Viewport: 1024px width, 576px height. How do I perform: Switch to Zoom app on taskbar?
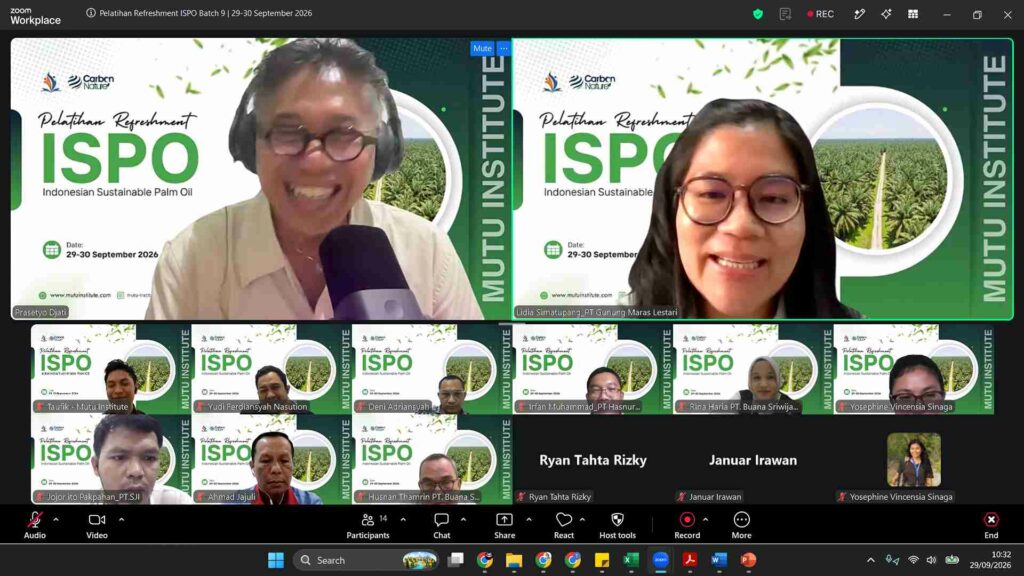(660, 560)
